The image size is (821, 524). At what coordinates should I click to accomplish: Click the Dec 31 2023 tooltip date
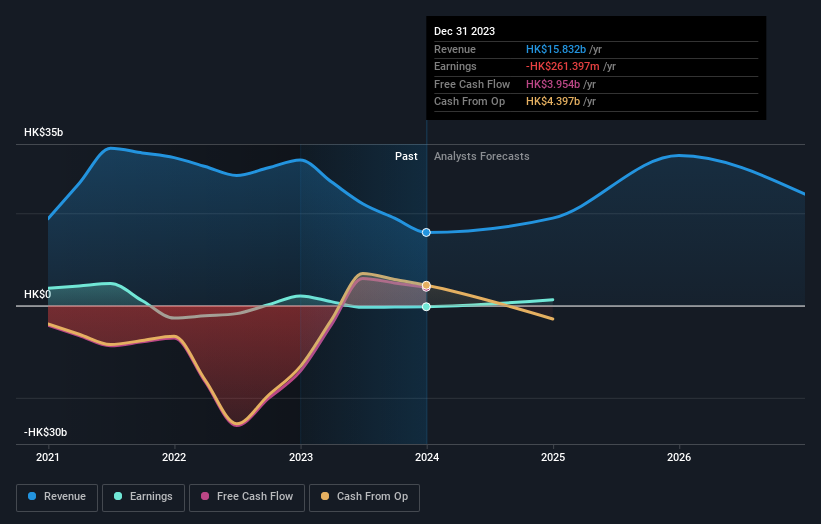coord(464,31)
